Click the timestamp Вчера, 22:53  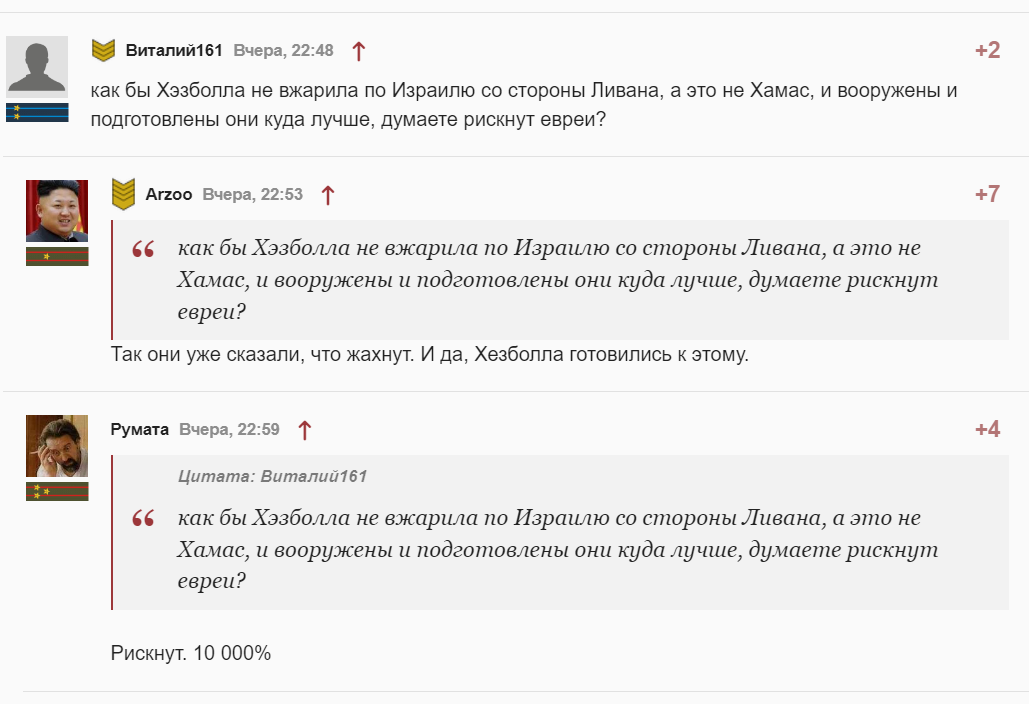tap(253, 194)
